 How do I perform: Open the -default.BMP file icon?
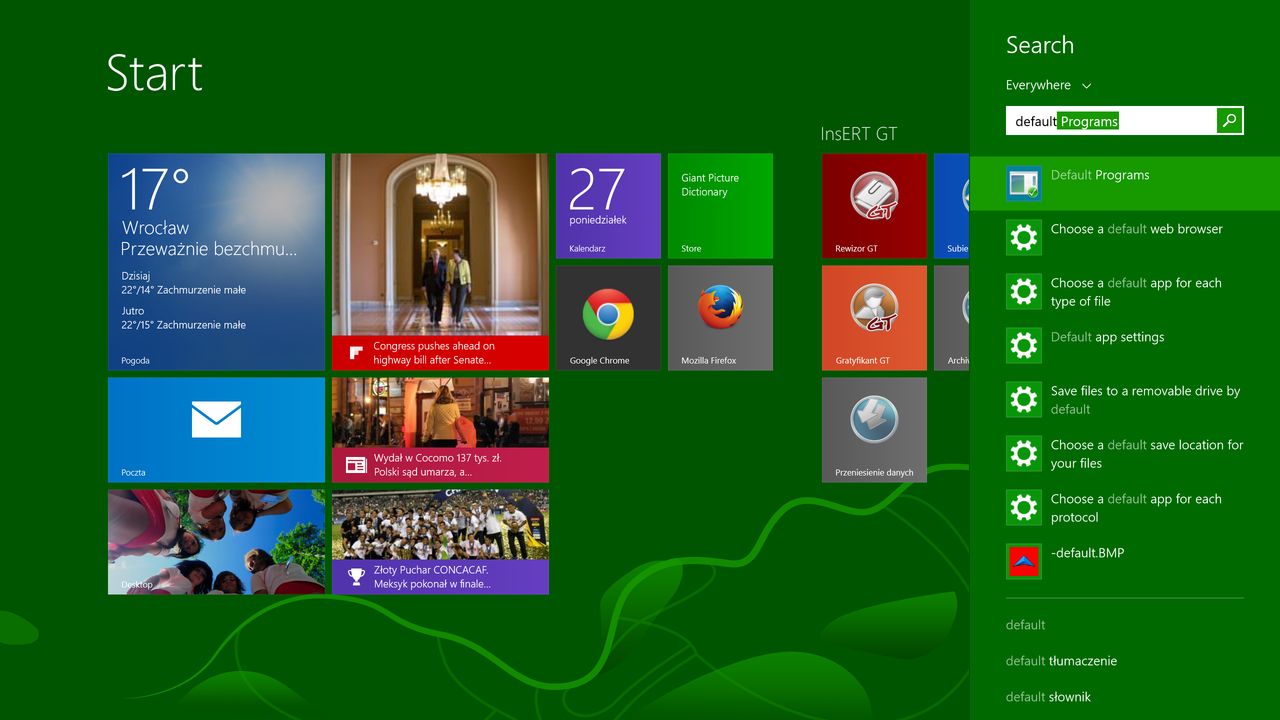tap(1024, 561)
